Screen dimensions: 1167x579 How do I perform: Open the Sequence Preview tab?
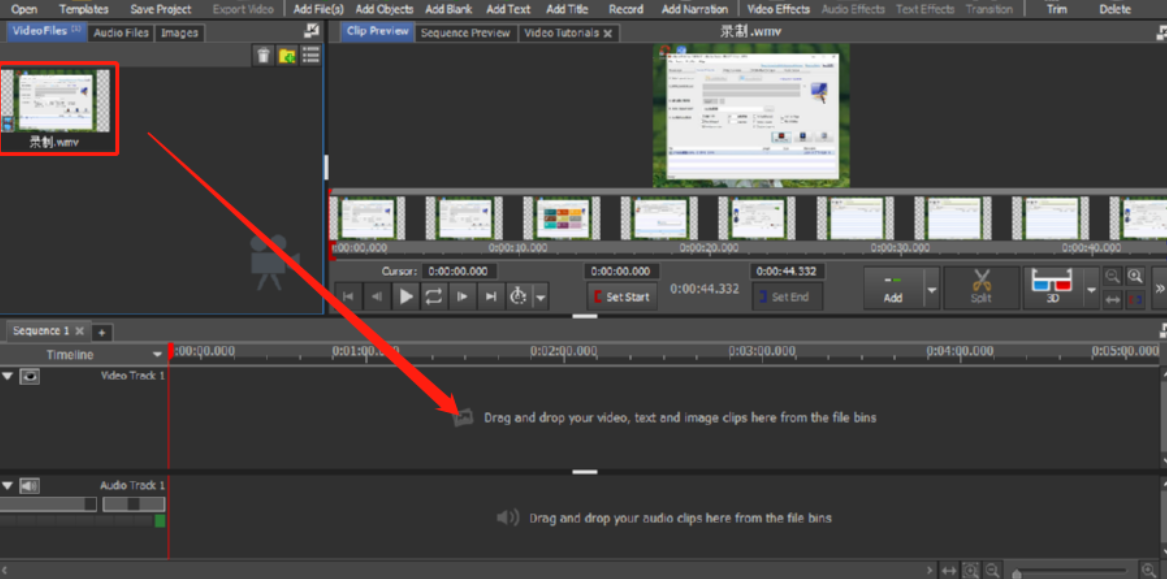click(x=465, y=33)
